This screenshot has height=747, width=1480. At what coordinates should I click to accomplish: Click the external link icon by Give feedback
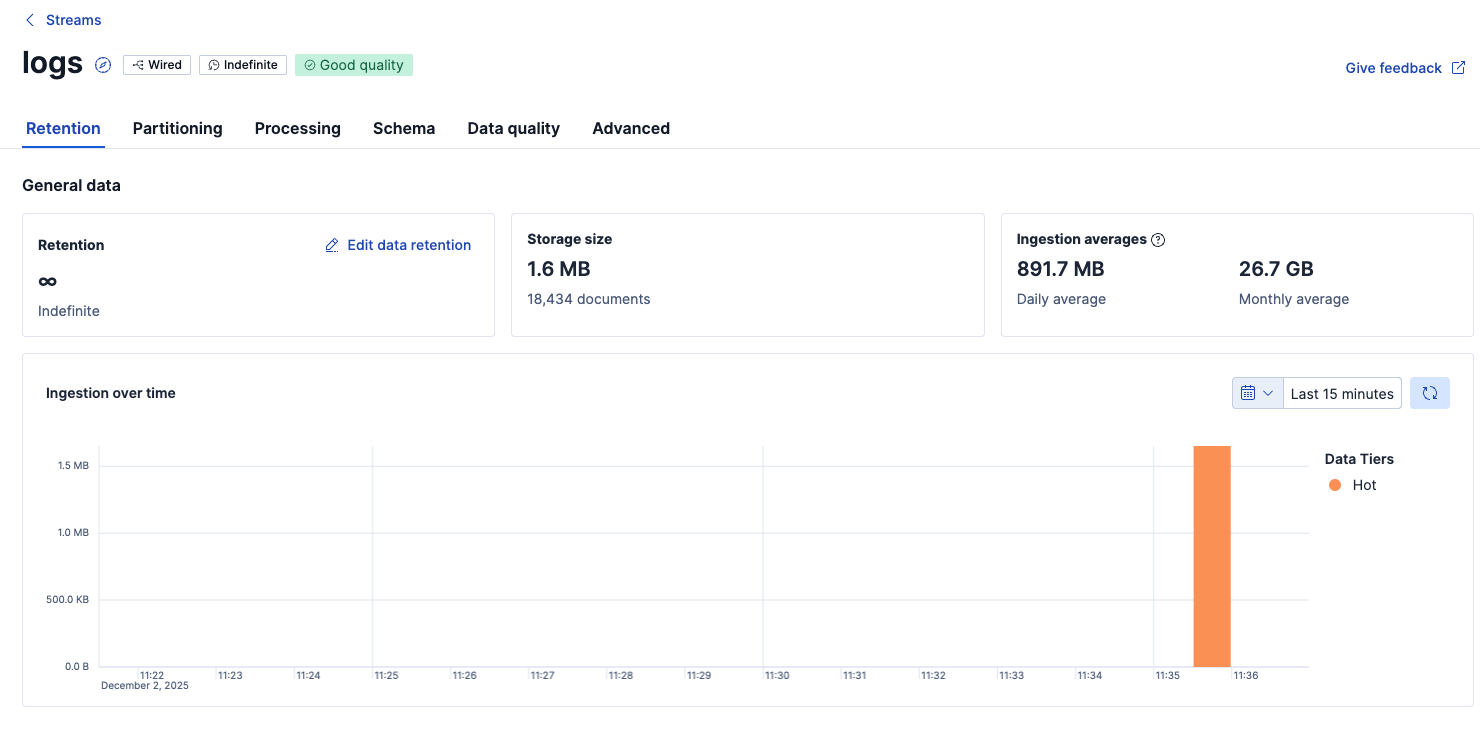tap(1459, 68)
